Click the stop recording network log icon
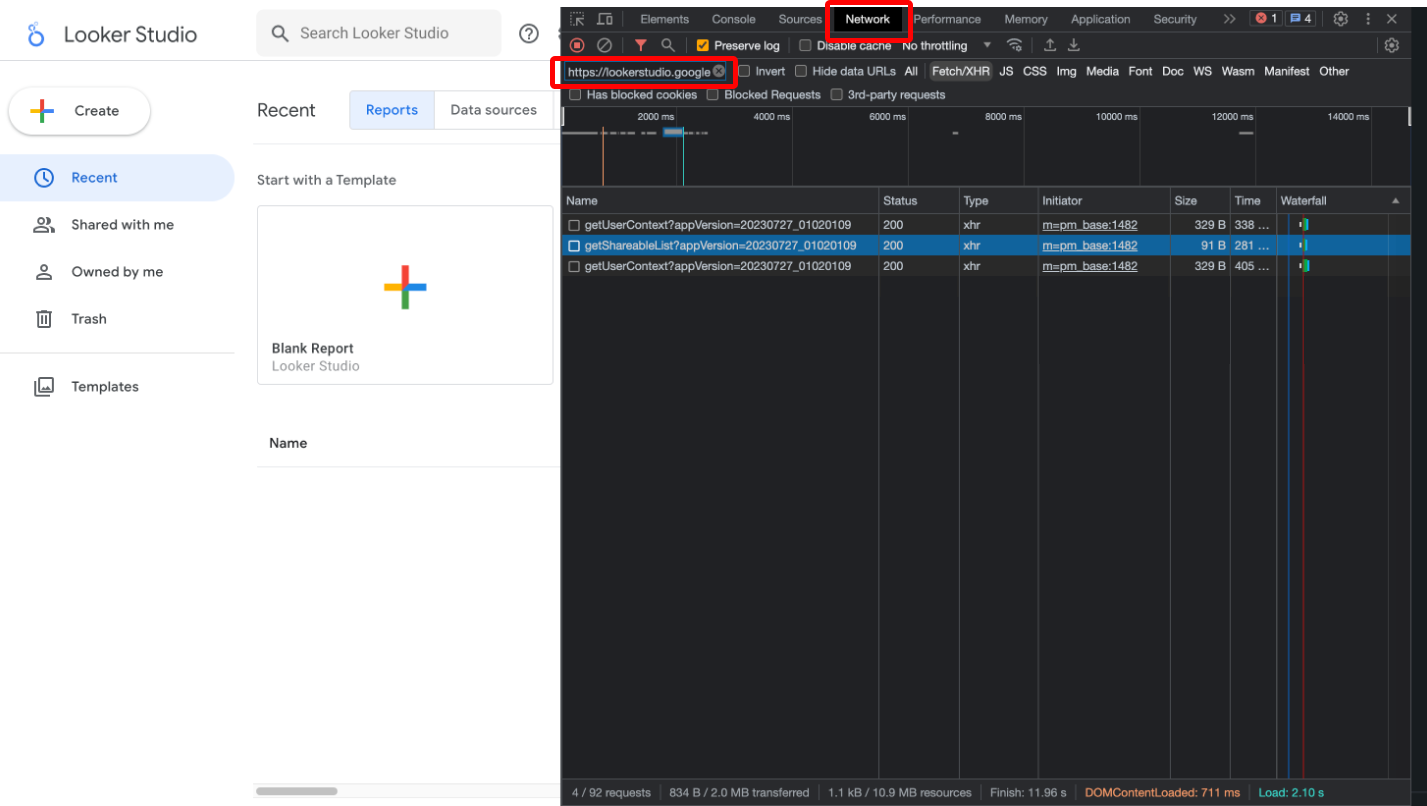The image size is (1427, 806). pos(577,45)
